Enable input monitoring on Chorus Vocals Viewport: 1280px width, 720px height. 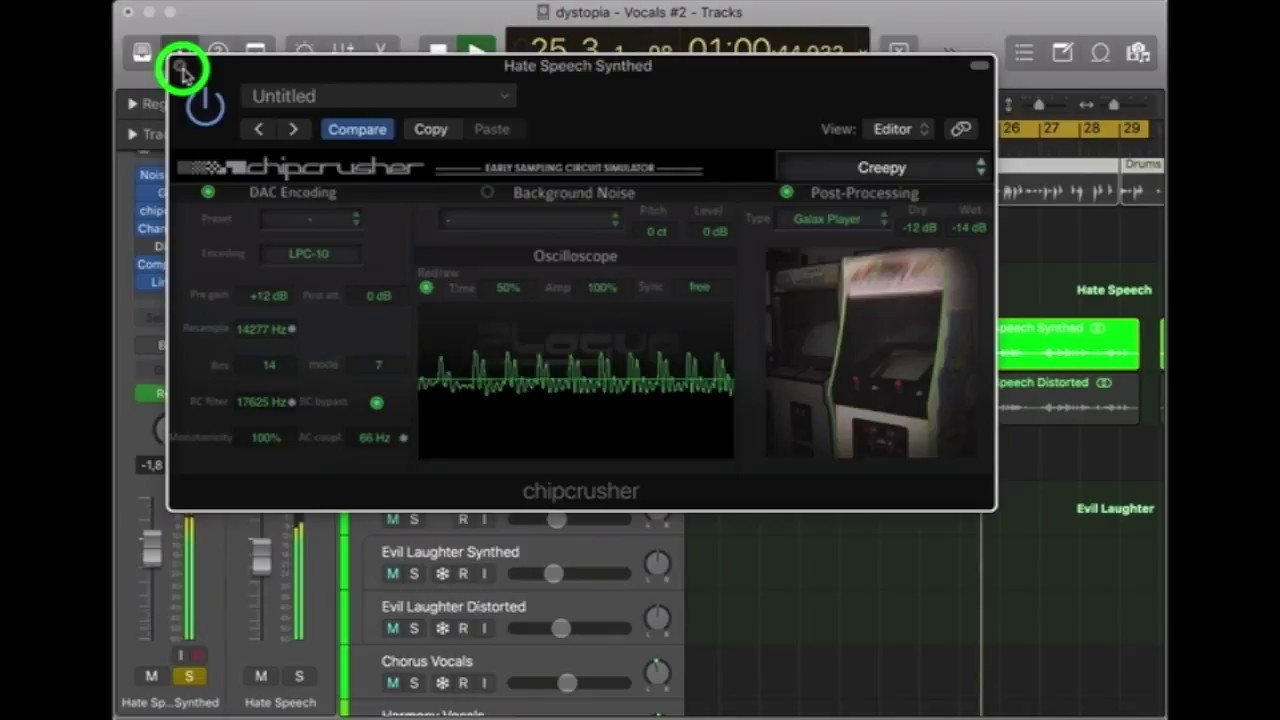click(484, 683)
